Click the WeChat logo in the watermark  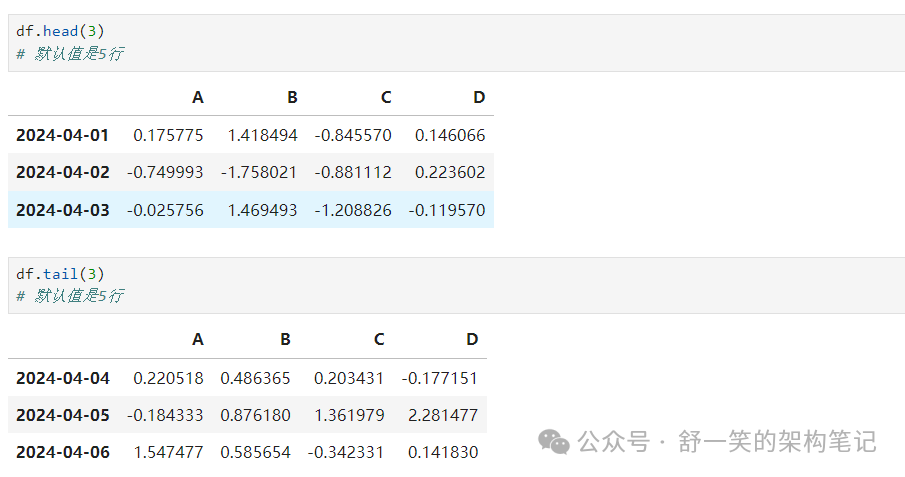[x=554, y=441]
